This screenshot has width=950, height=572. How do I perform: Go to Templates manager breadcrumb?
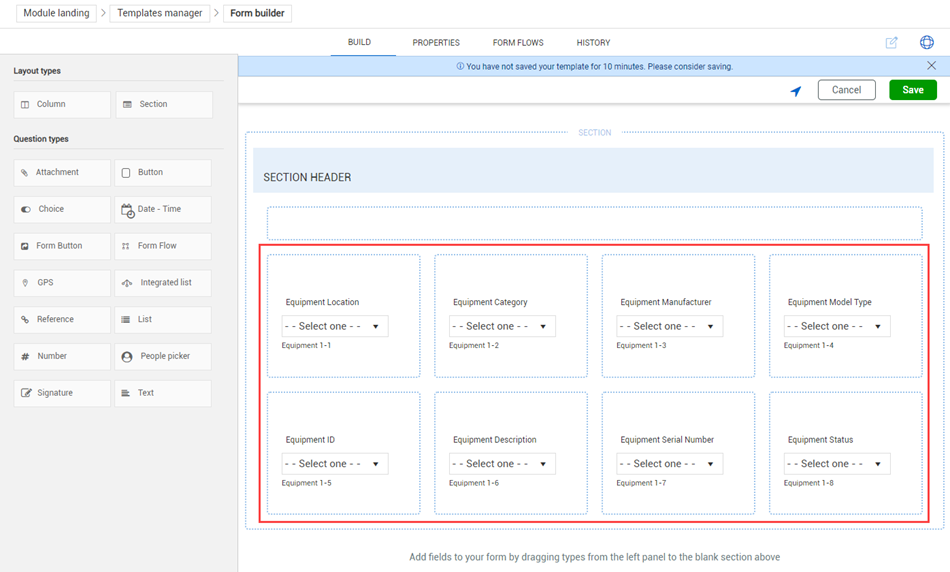point(160,13)
